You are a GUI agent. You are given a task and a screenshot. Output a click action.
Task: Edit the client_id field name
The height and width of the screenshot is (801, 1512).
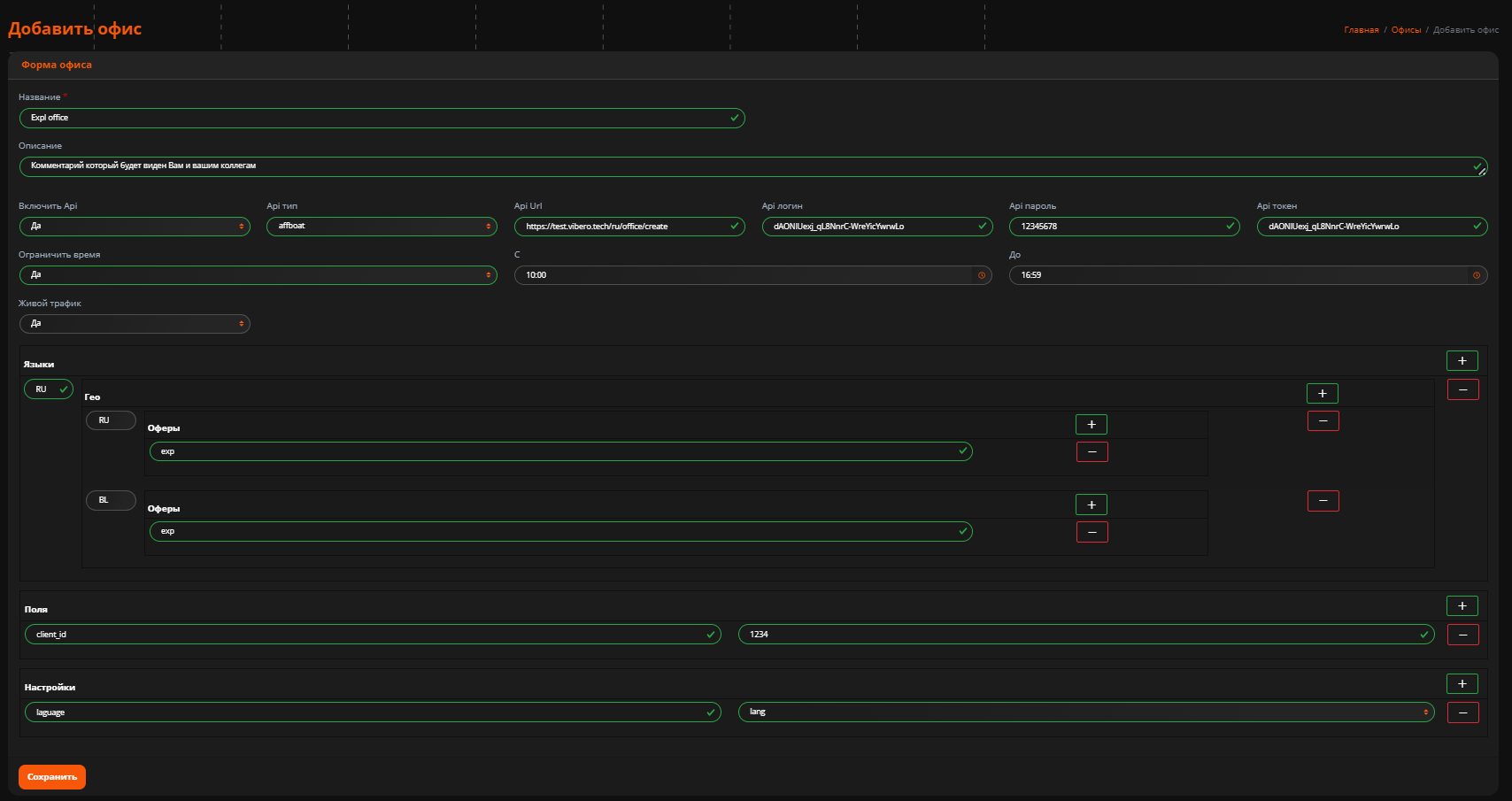pyautogui.click(x=373, y=635)
